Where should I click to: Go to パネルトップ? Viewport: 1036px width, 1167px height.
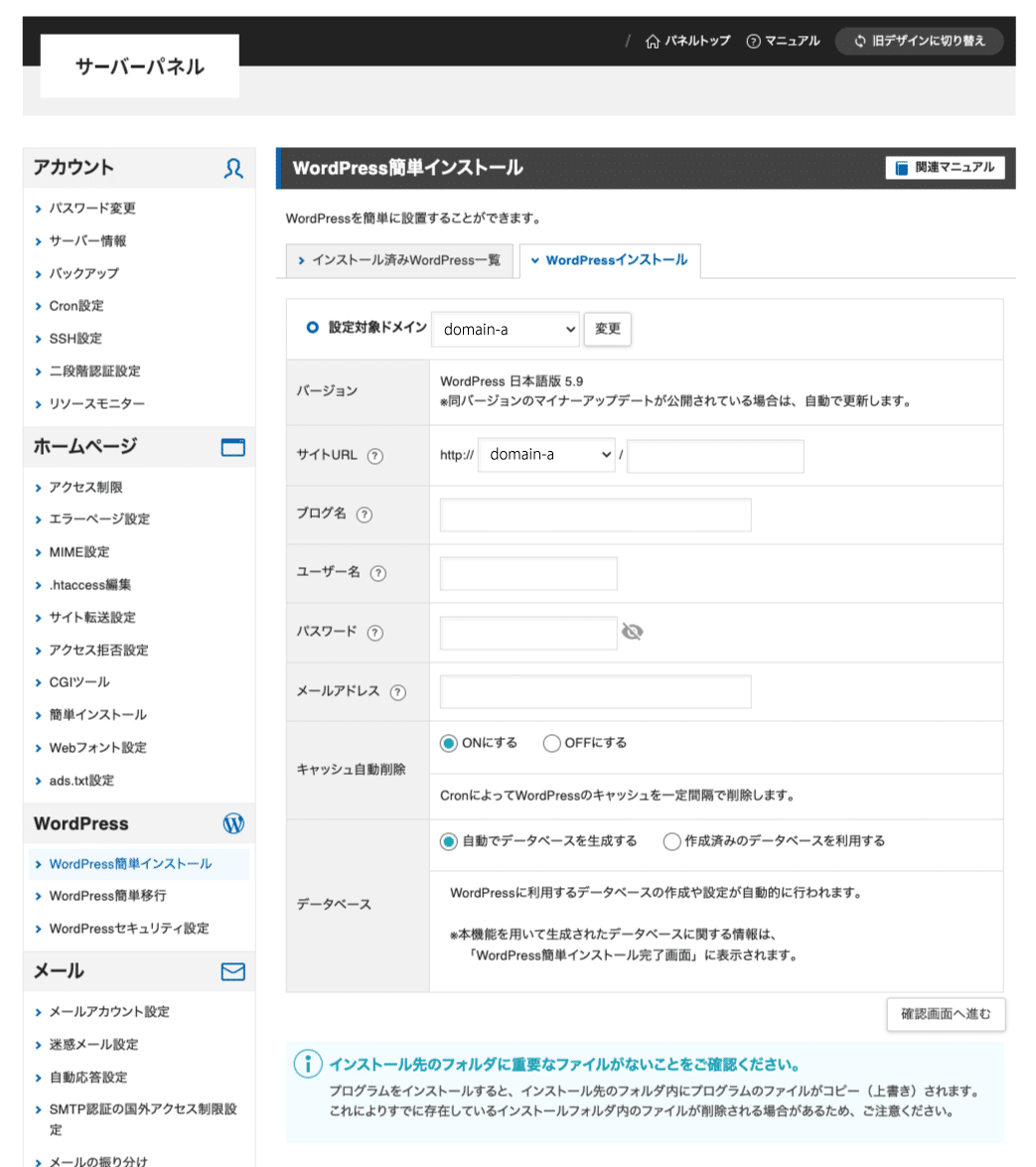687,41
